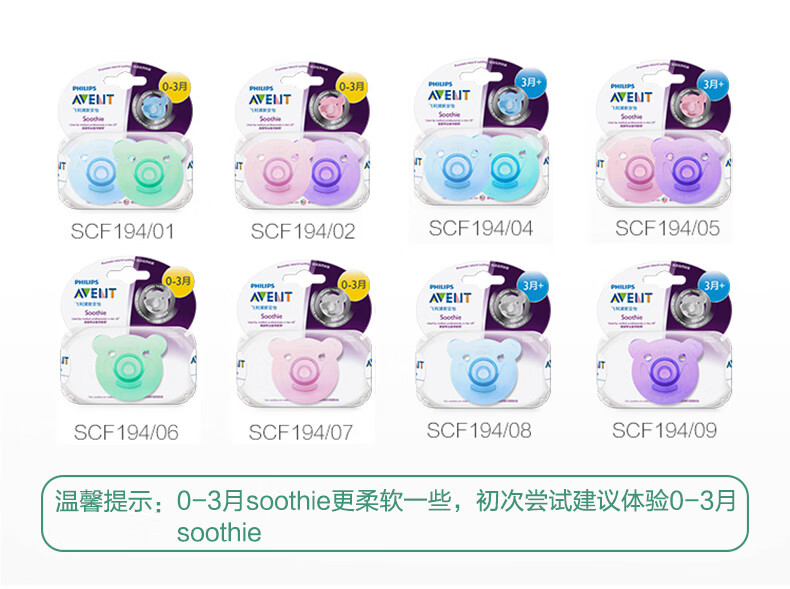Click the yellow 0-3月 badge on SCF194/06
Viewport: 790px width, 589px height.
pyautogui.click(x=178, y=281)
